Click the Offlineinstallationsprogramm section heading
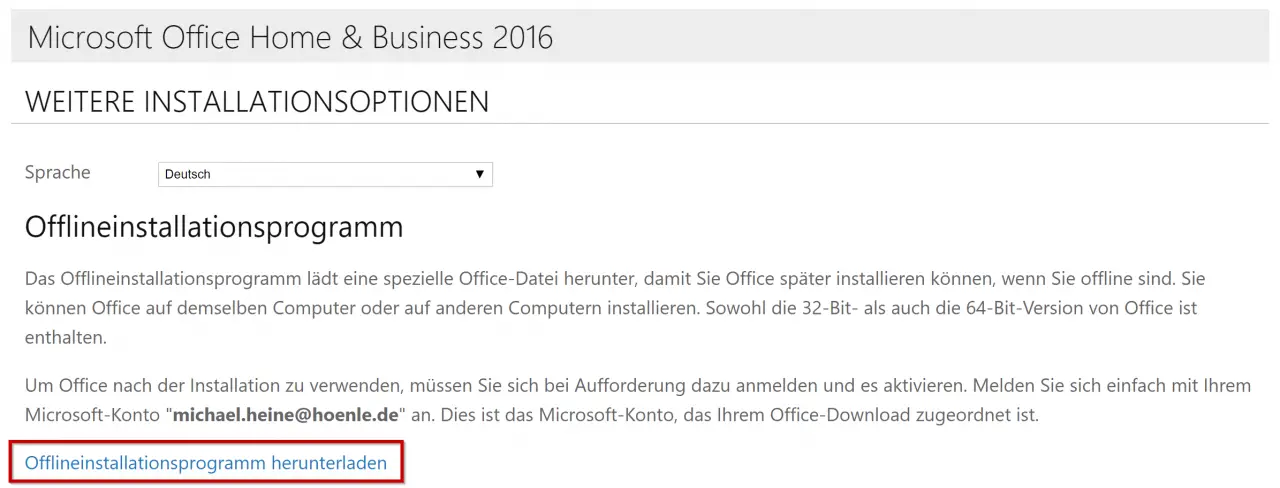 tap(213, 227)
